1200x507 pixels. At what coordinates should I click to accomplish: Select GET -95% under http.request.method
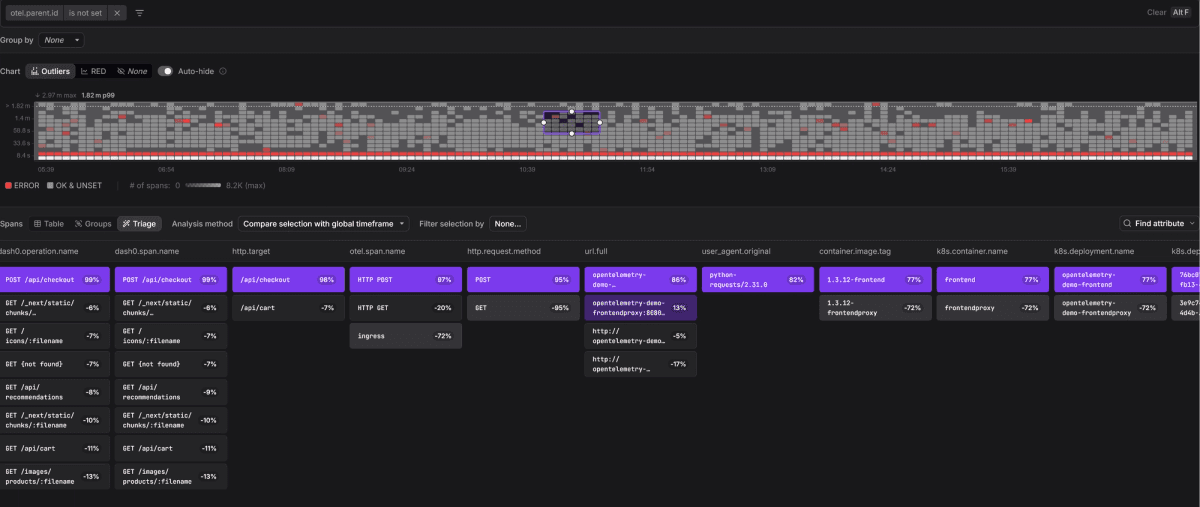coord(523,308)
